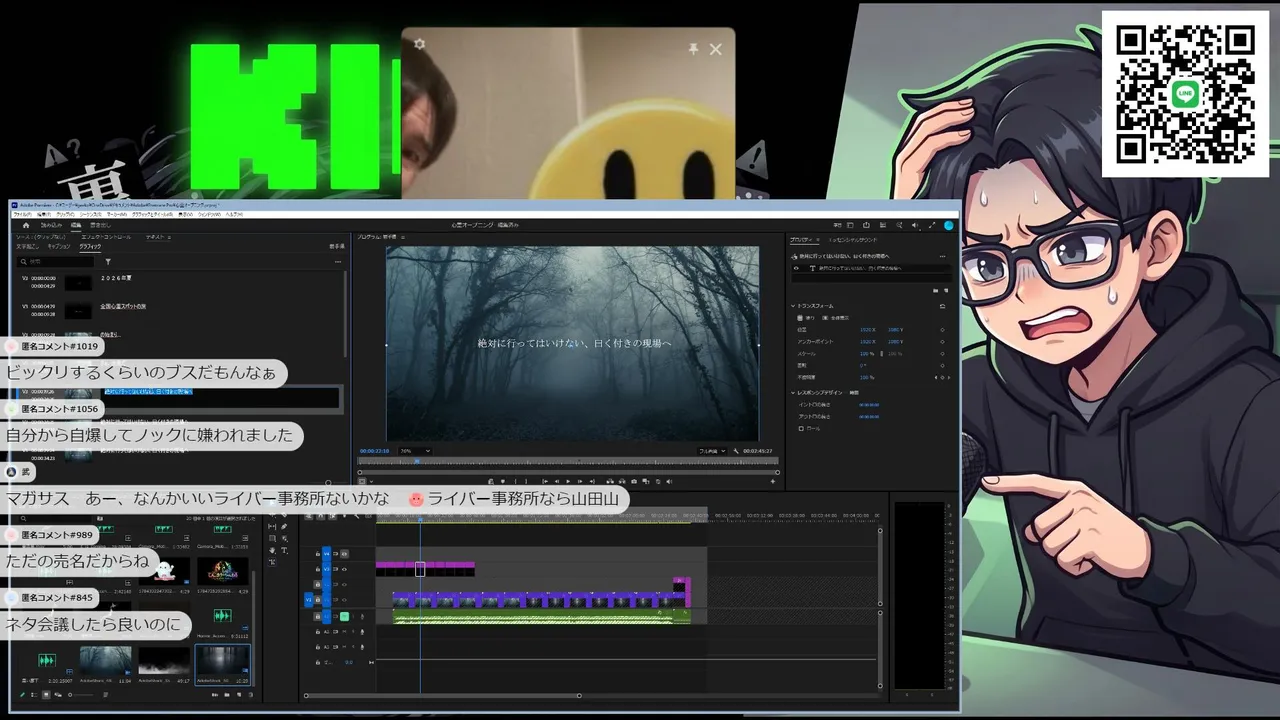Open the Program monitor zoom level dropdown

(414, 451)
